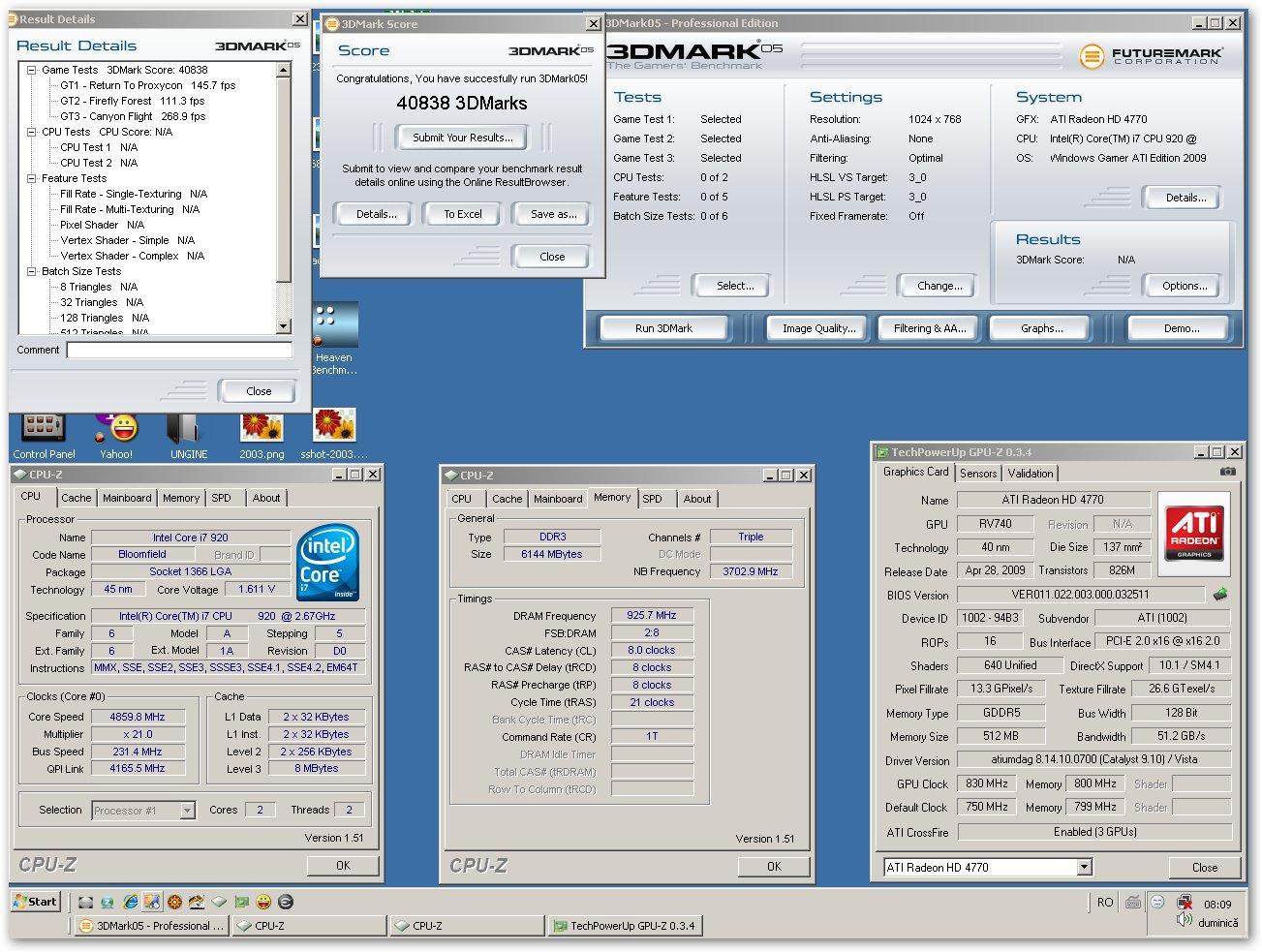Switch to the Validation tab in GPU-Z
1262x952 pixels.
[x=1030, y=474]
